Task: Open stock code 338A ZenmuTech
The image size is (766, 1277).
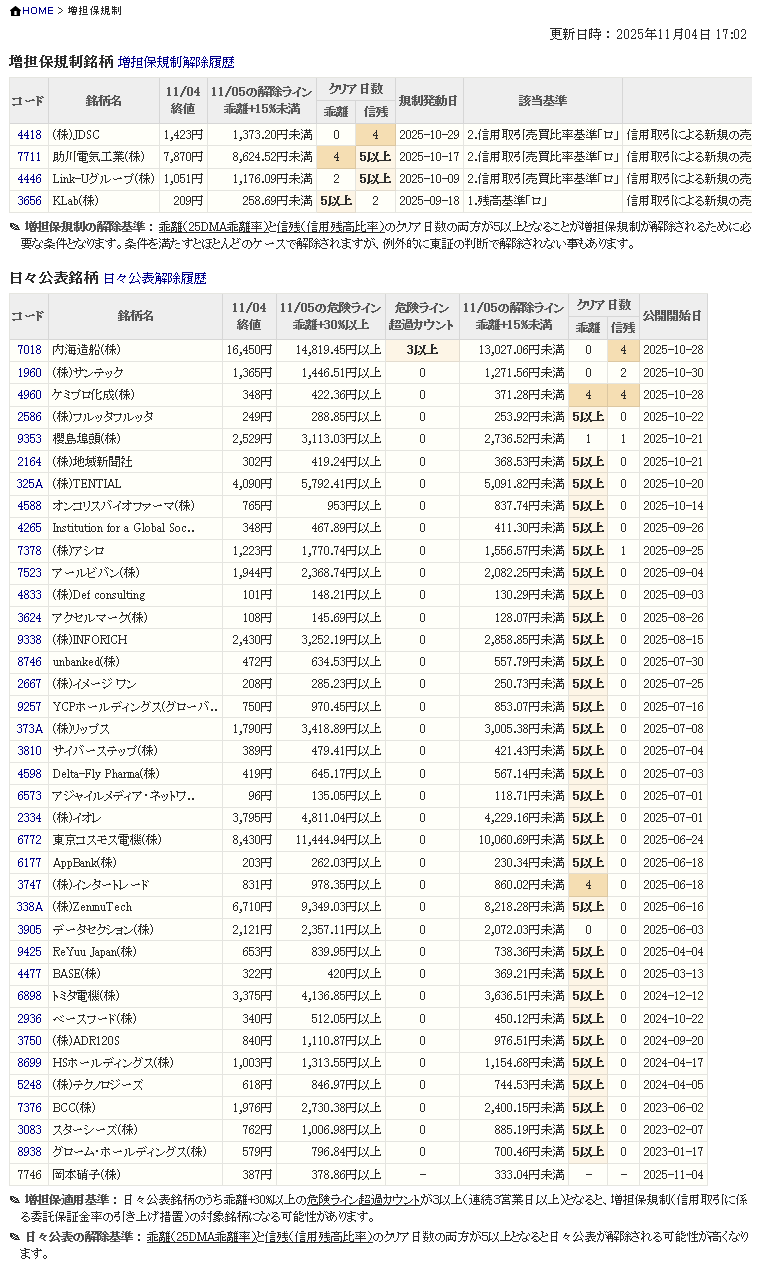Action: pos(29,907)
